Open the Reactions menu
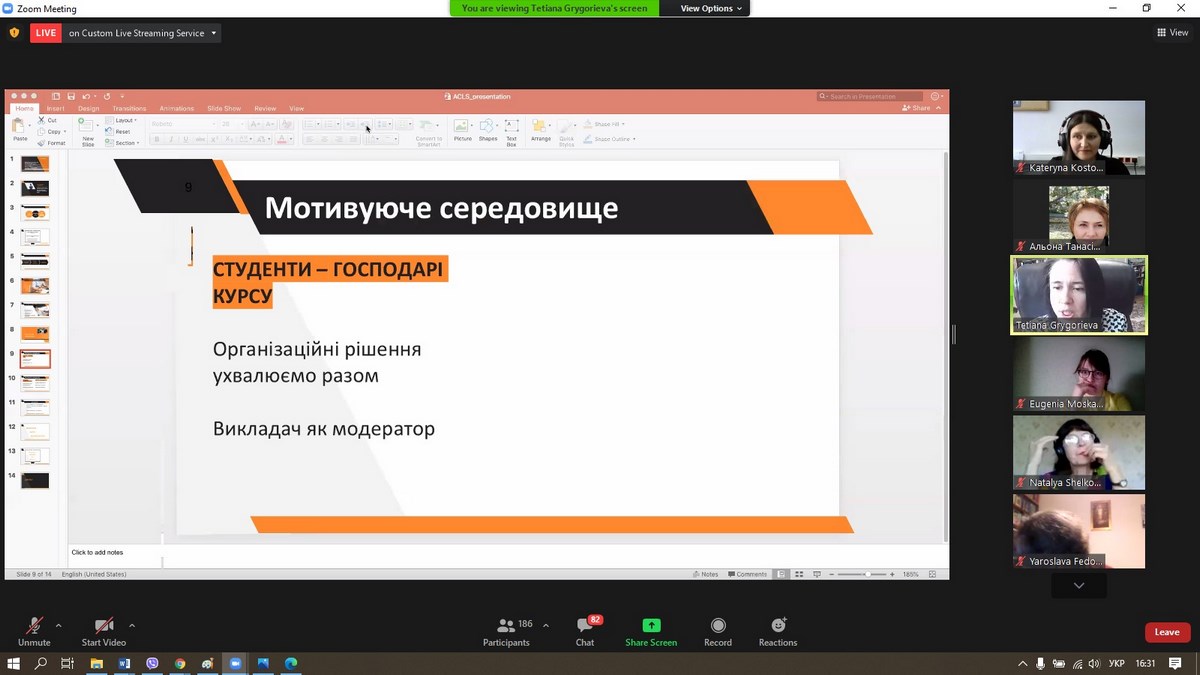 pos(778,631)
